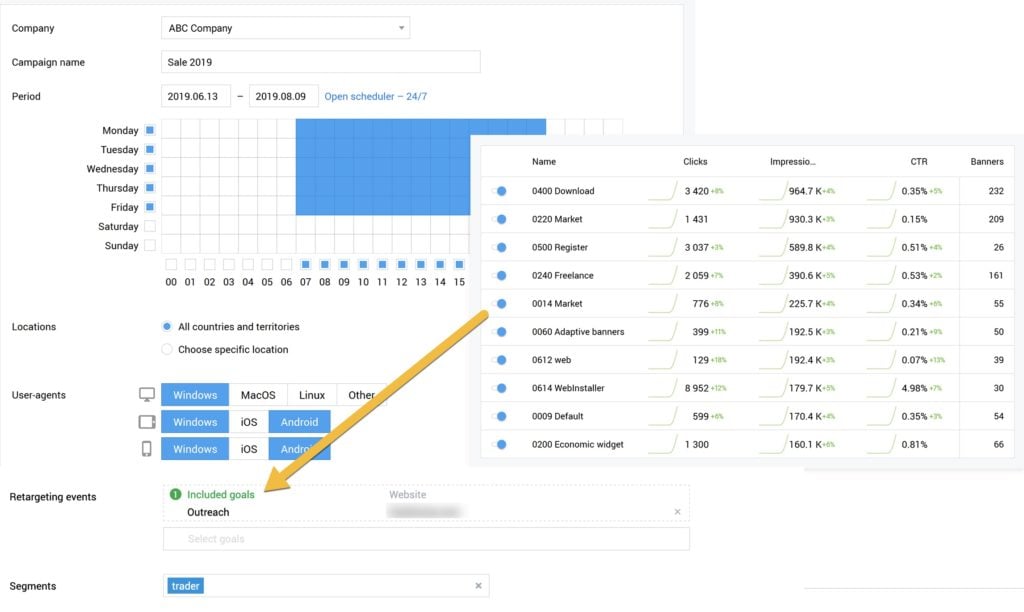Toggle tablet Android user-agent

coord(300,422)
